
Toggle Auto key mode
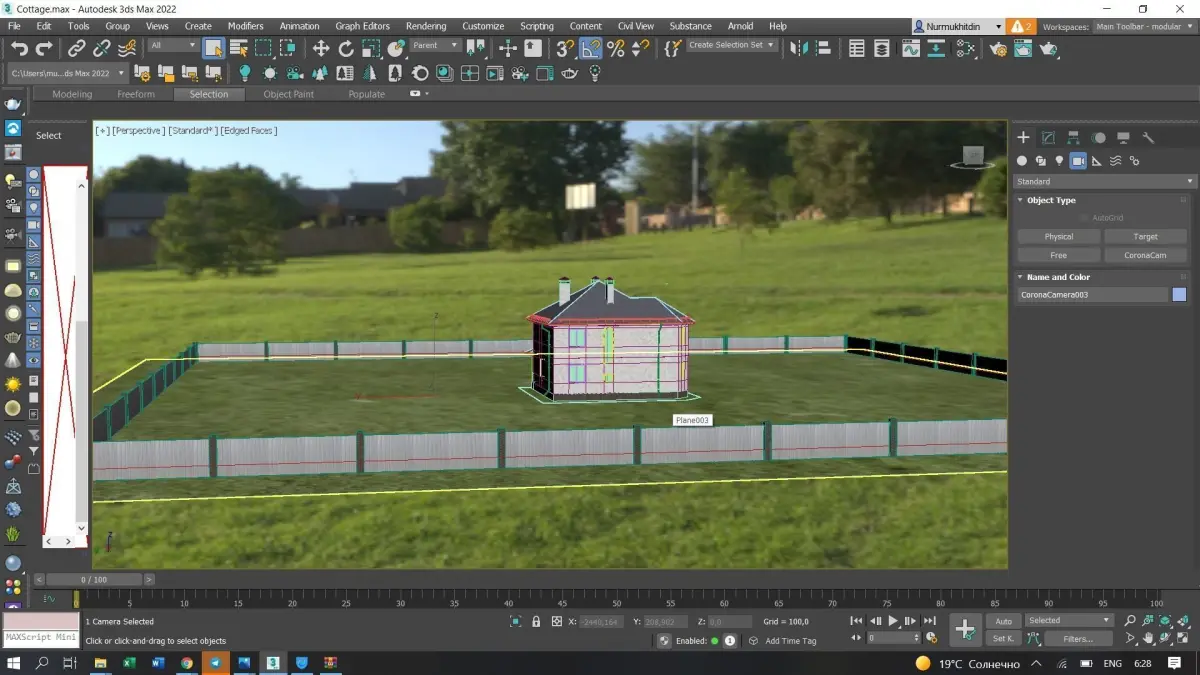point(1003,621)
